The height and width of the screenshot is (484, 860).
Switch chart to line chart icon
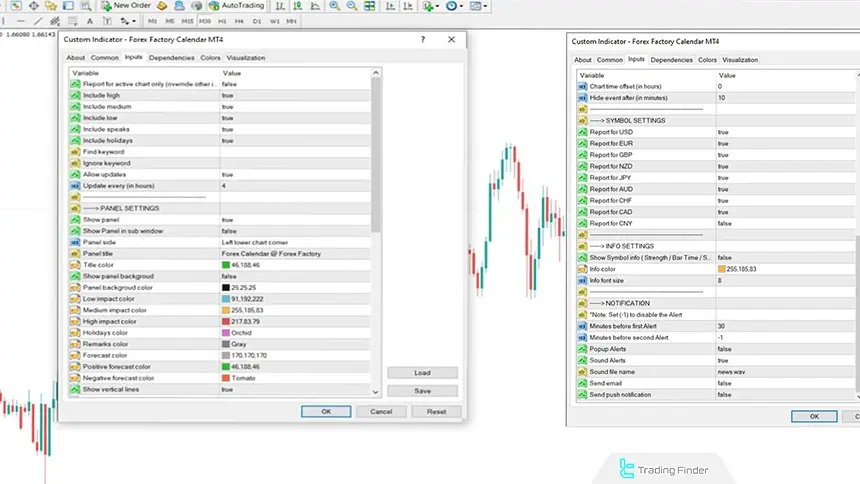click(x=315, y=6)
